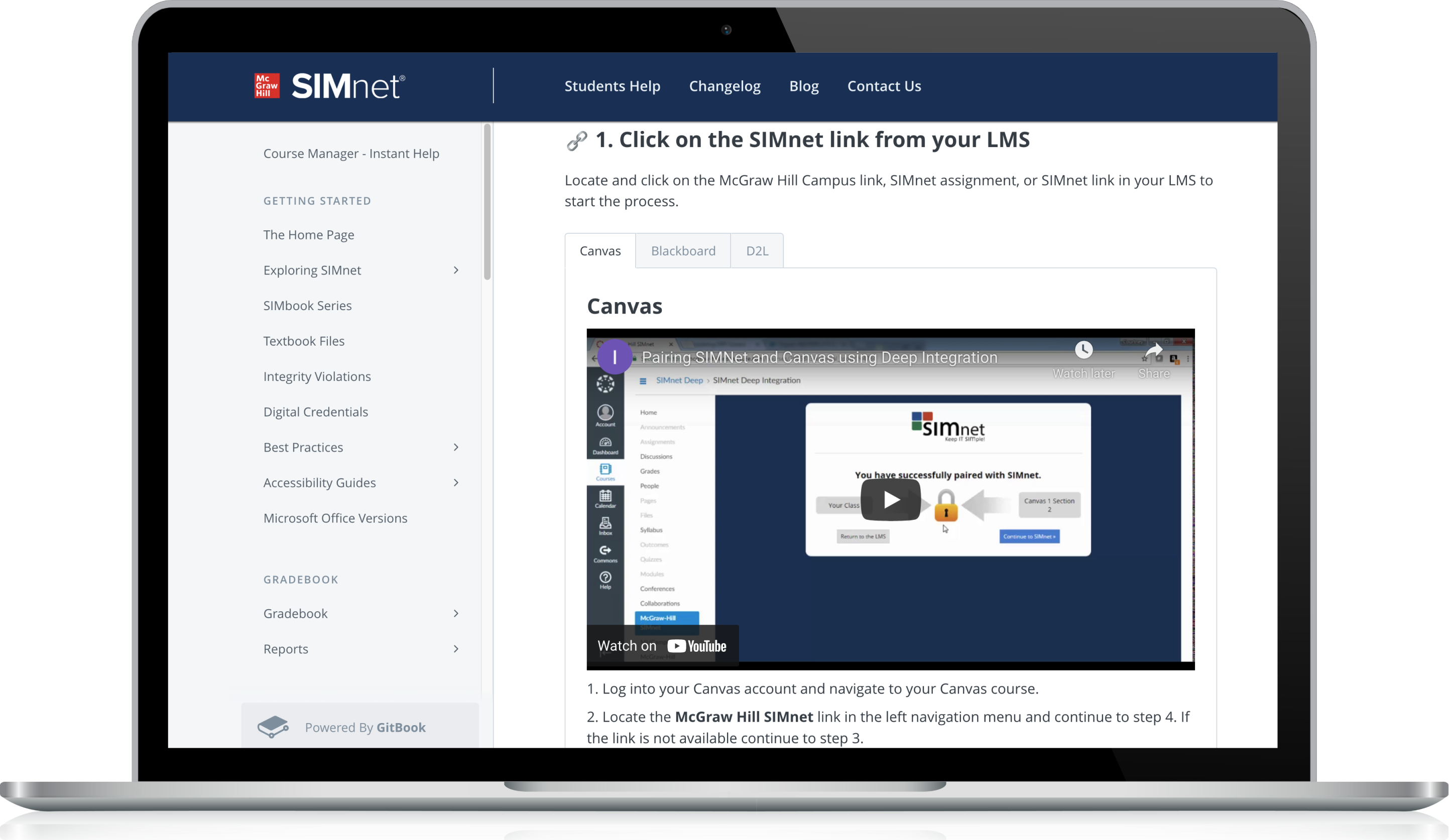The height and width of the screenshot is (840, 1449).
Task: Click 'Canvas 1 Section 2' box in video
Action: click(x=1049, y=505)
